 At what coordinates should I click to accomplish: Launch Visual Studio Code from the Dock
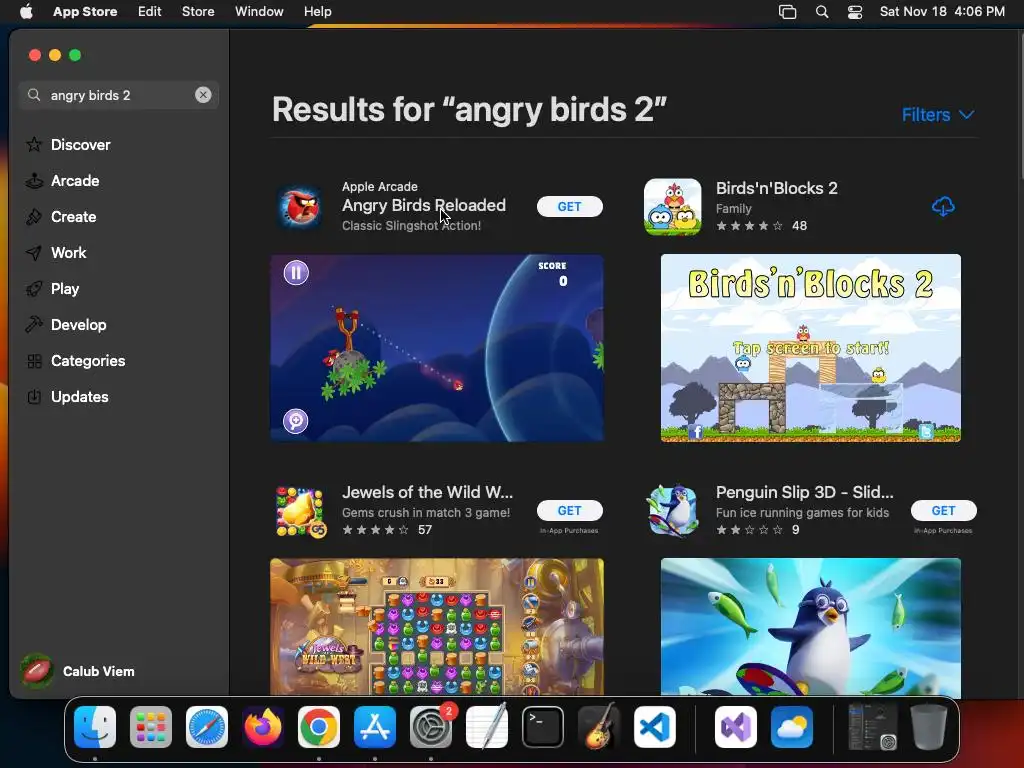click(655, 727)
